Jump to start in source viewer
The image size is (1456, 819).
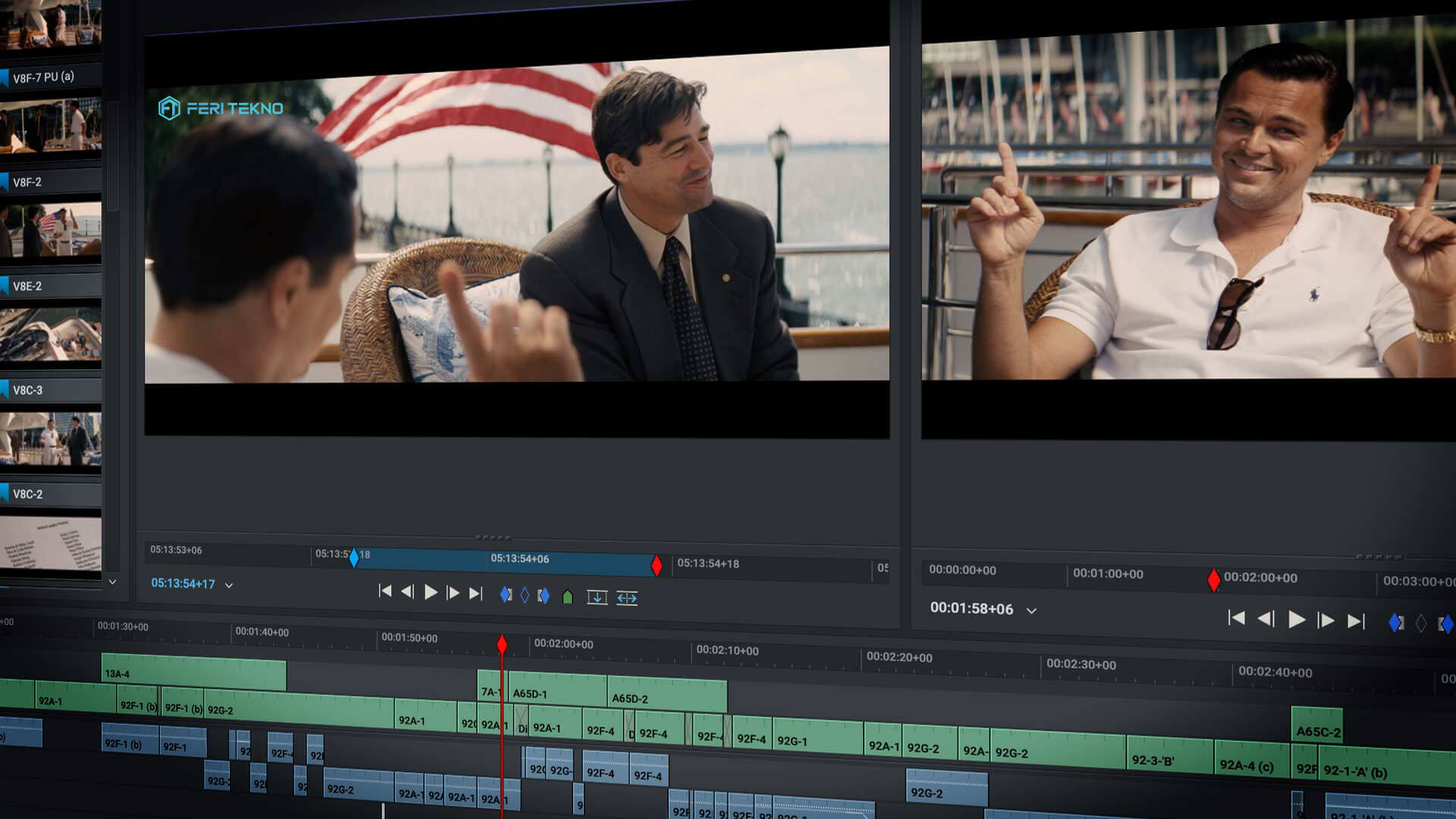(x=385, y=591)
